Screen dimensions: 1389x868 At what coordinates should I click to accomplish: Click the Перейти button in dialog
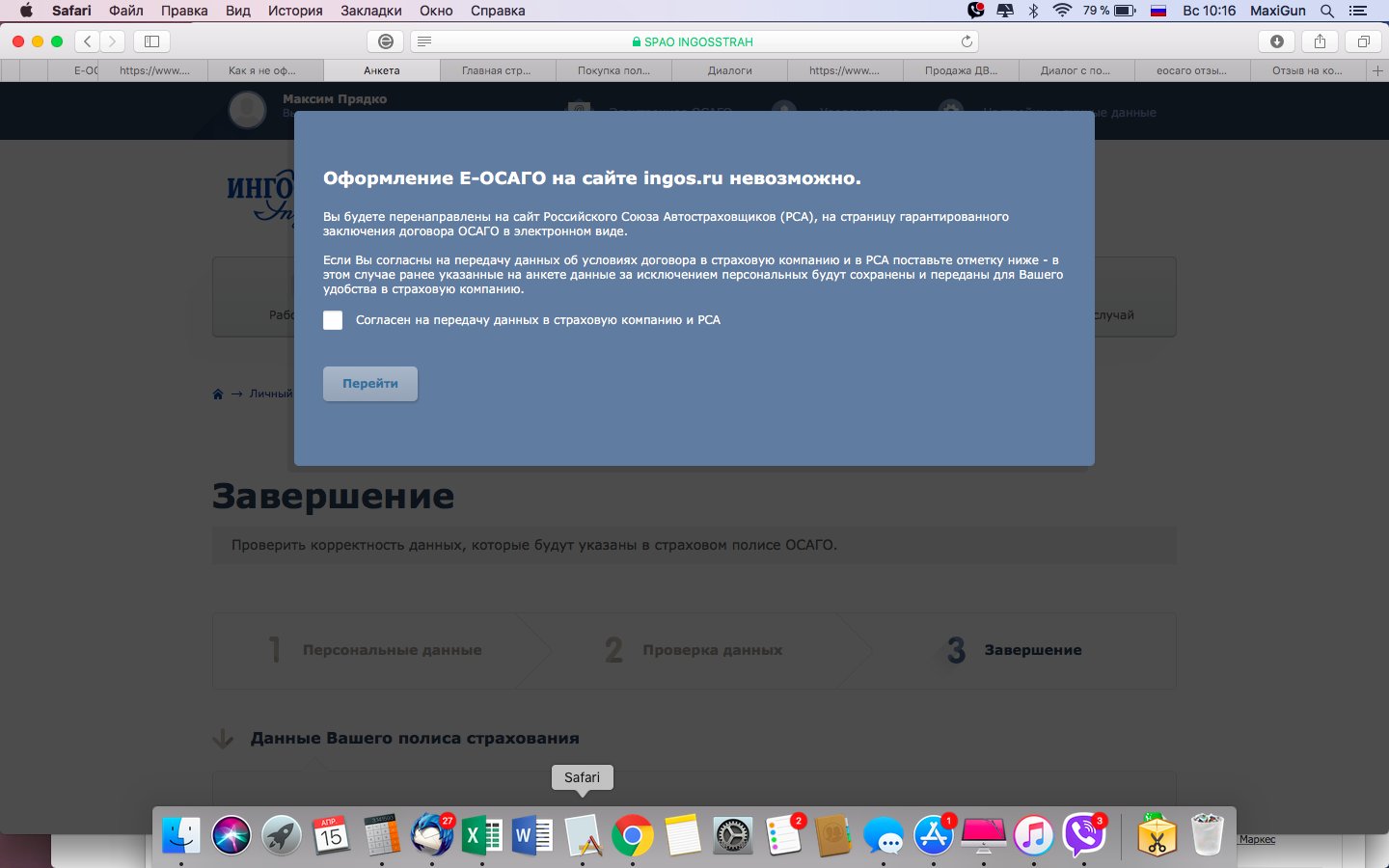click(x=370, y=384)
